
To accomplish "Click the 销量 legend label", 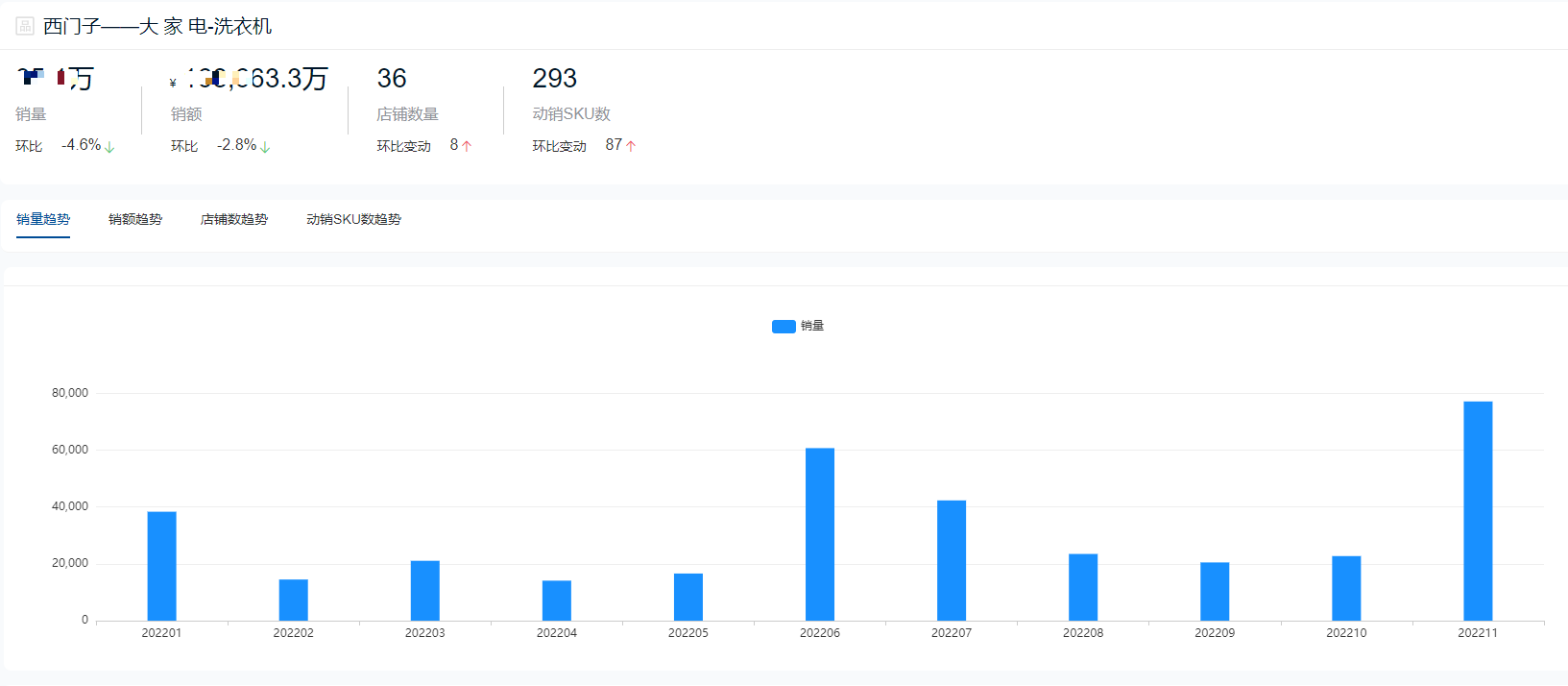I will (x=812, y=326).
